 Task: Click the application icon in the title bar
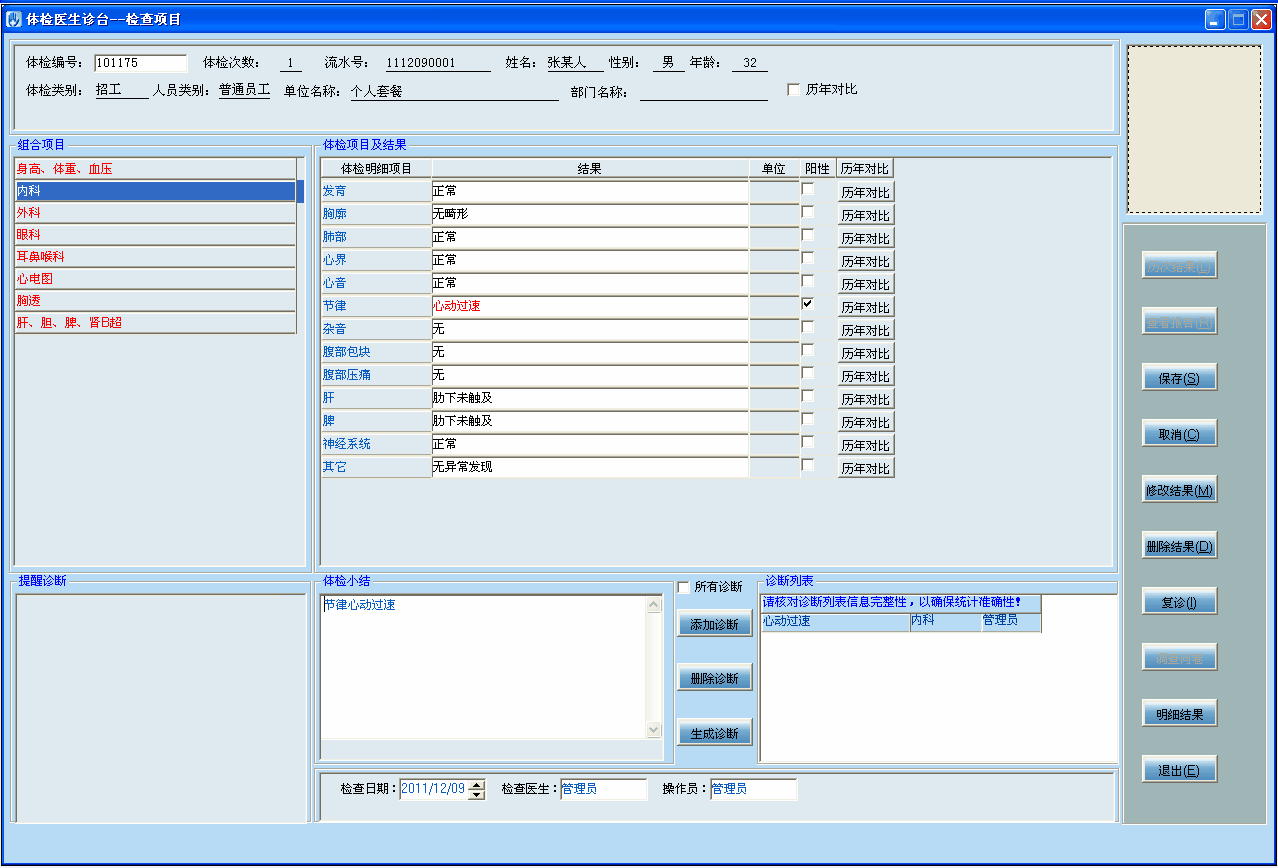[x=14, y=19]
